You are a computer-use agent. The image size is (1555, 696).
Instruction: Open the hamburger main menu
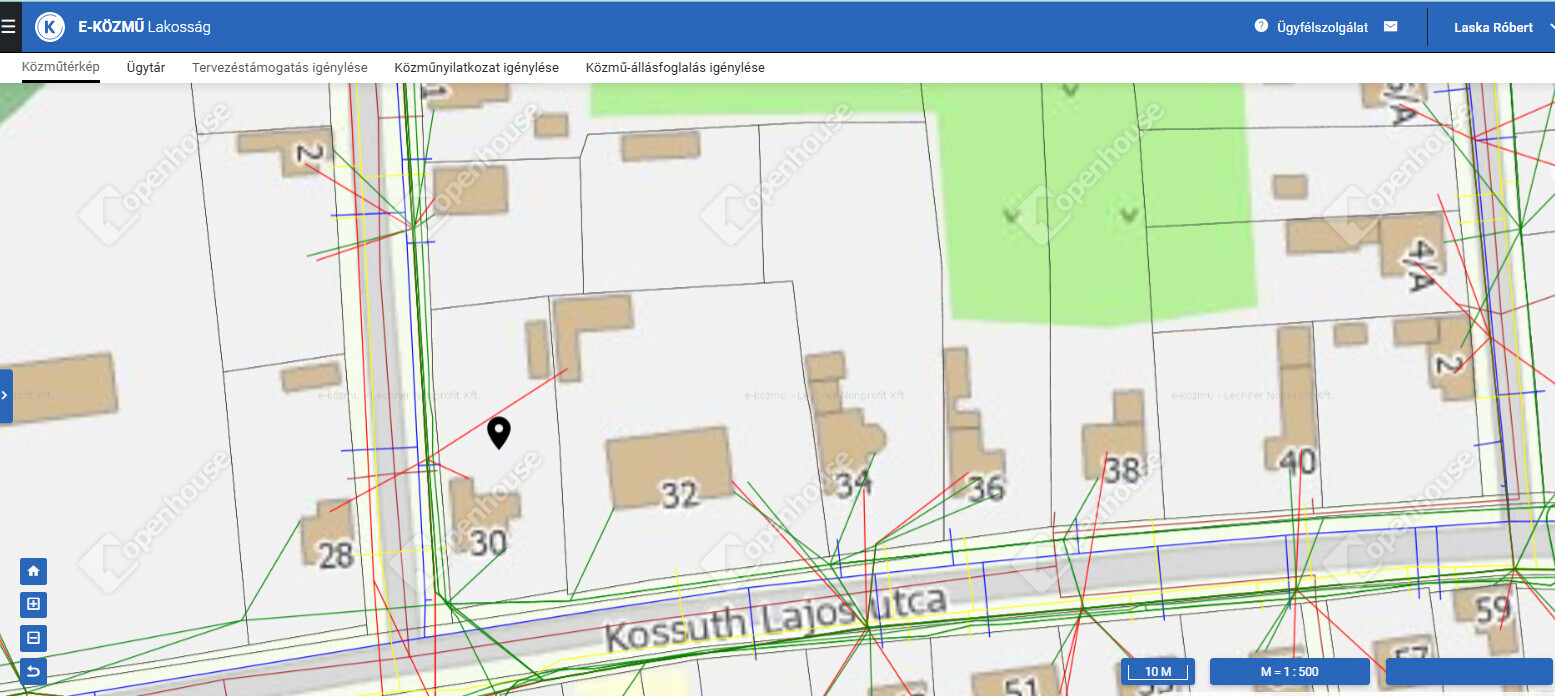[x=9, y=27]
